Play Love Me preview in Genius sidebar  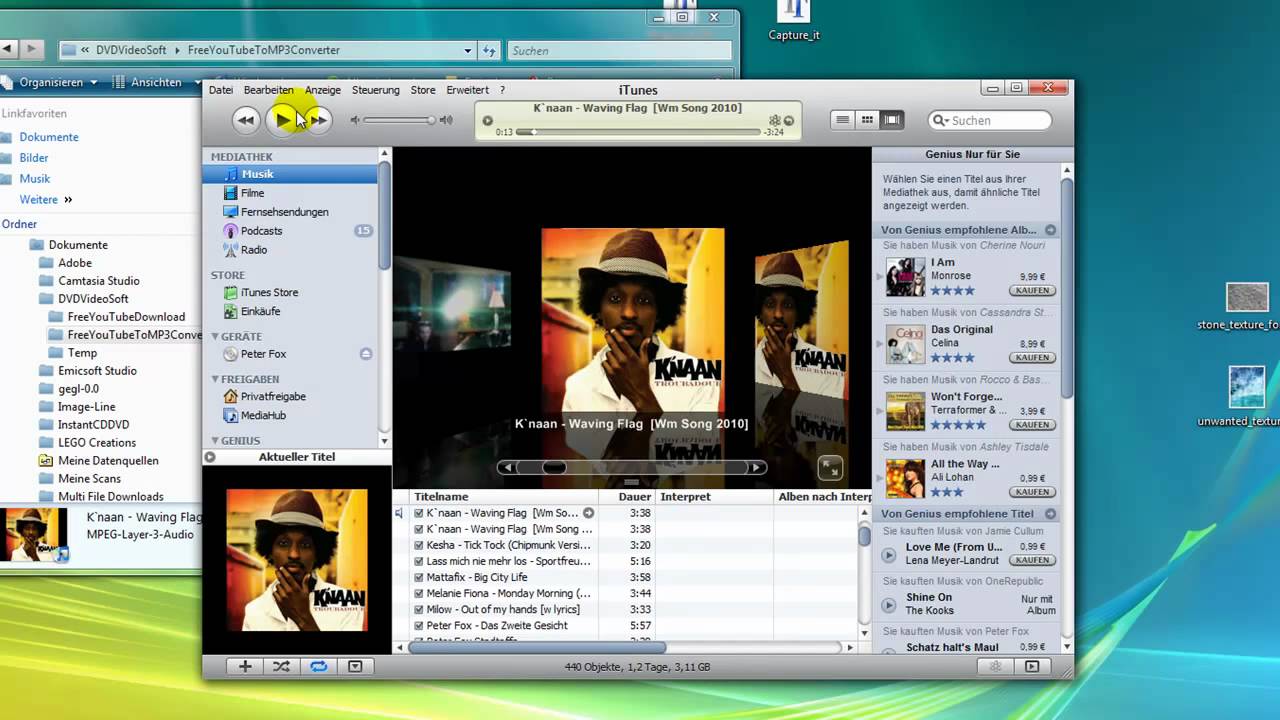pos(888,555)
